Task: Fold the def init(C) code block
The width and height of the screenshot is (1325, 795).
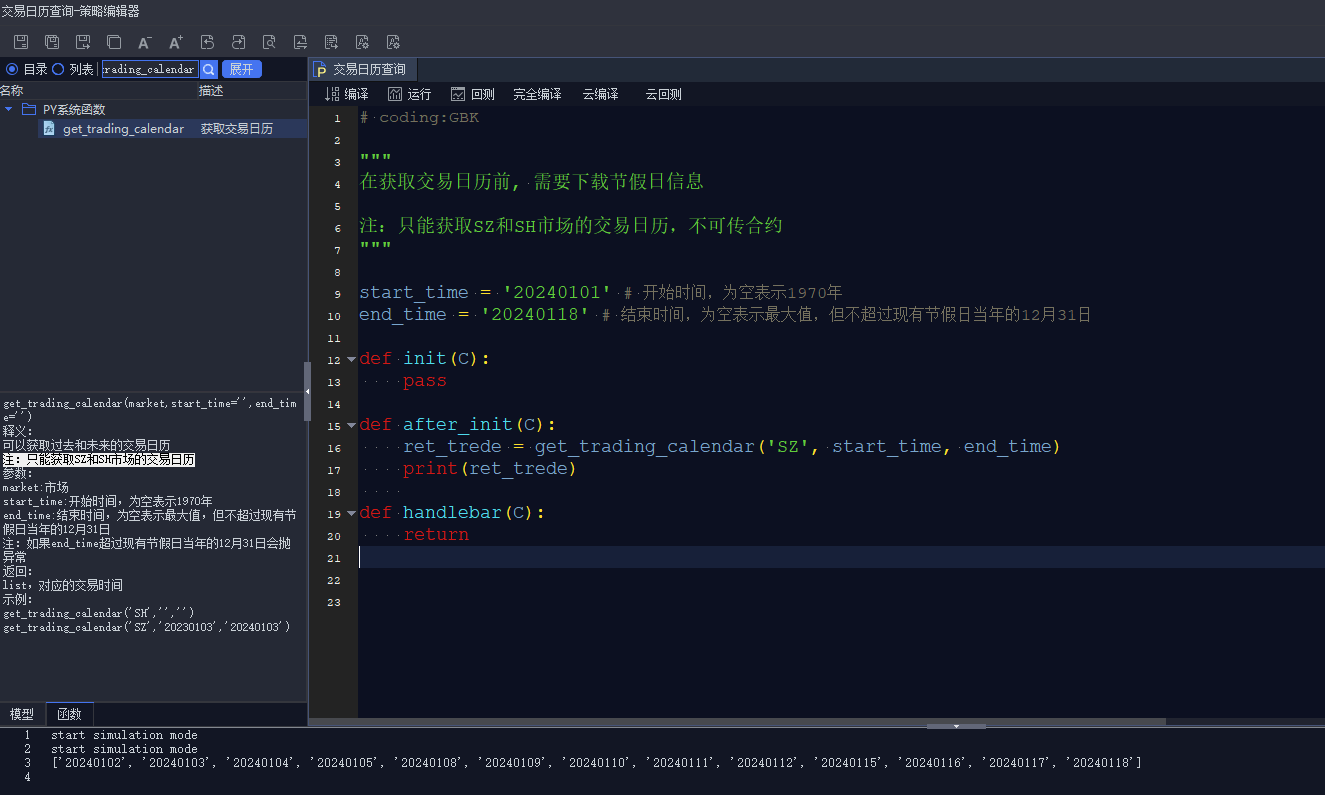Action: 351,359
